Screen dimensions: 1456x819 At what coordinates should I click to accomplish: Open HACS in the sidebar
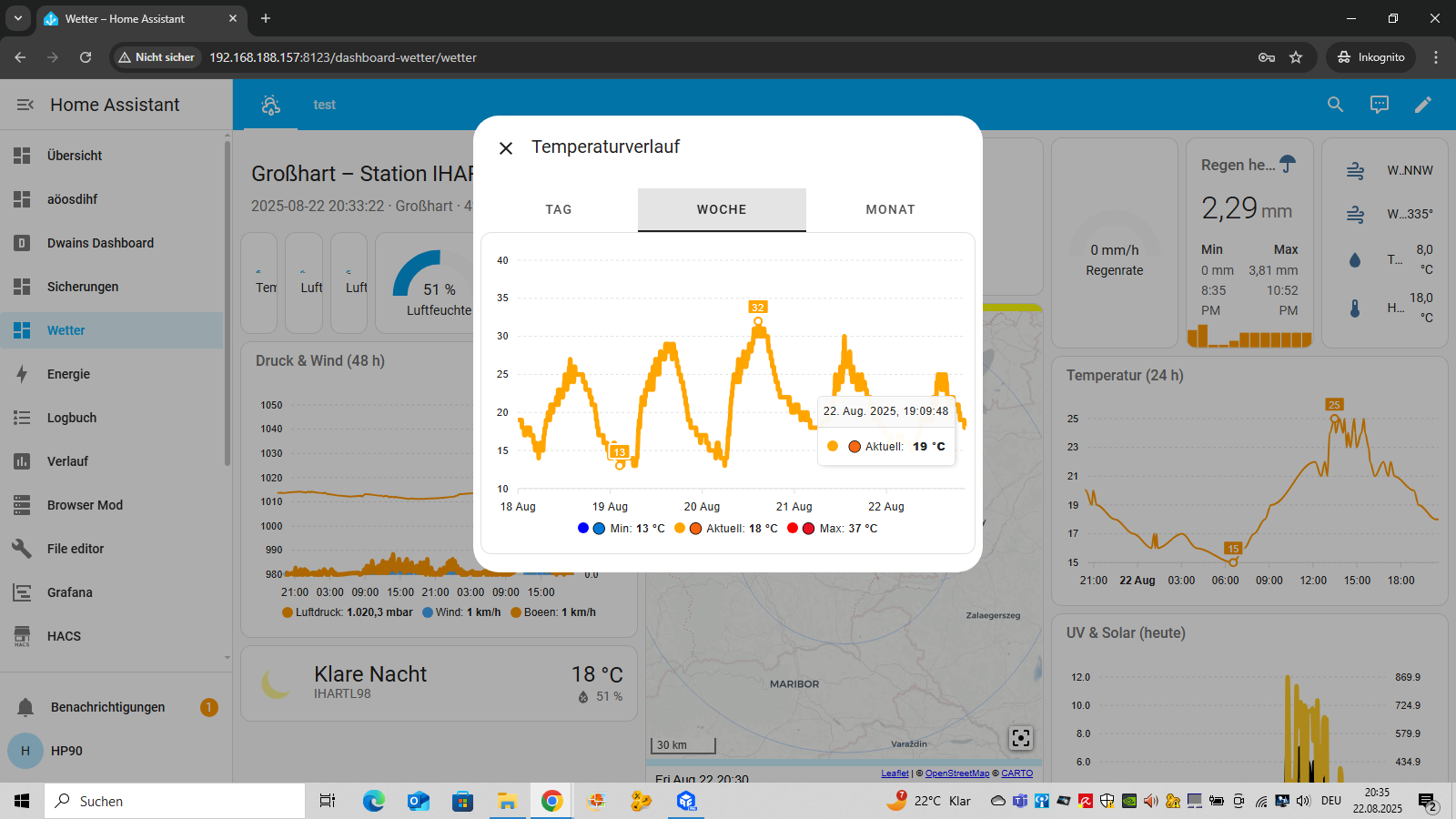64,636
